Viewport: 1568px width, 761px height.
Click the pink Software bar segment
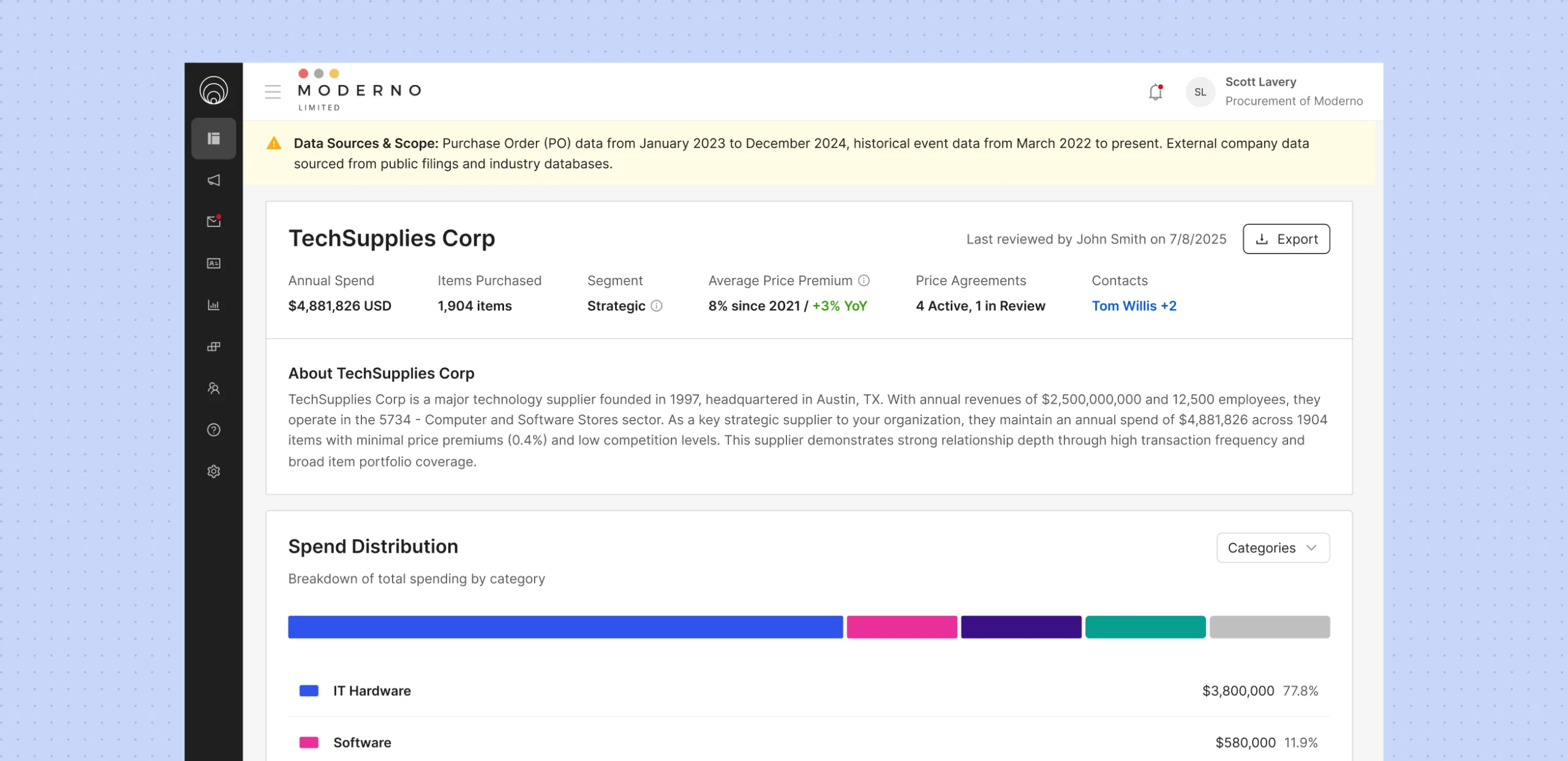(x=902, y=627)
